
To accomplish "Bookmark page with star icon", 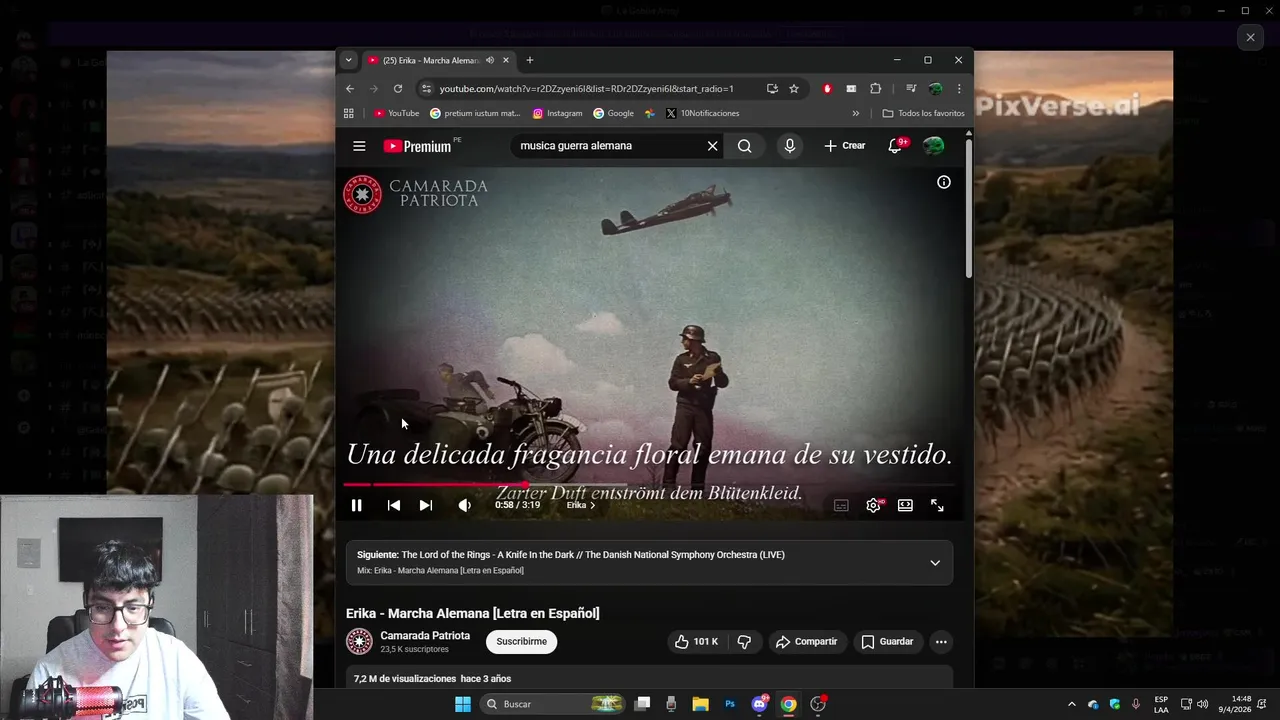I will pos(794,88).
